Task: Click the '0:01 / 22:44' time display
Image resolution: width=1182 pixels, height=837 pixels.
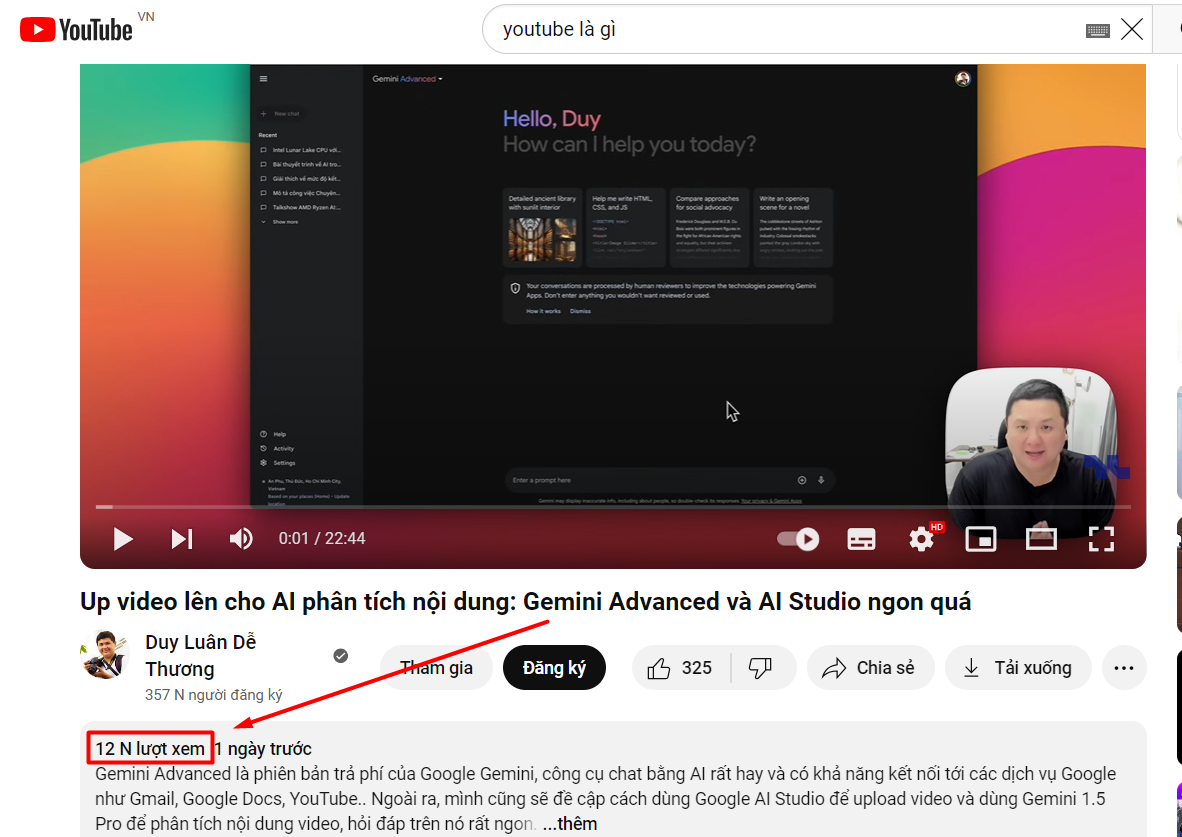Action: pyautogui.click(x=322, y=538)
